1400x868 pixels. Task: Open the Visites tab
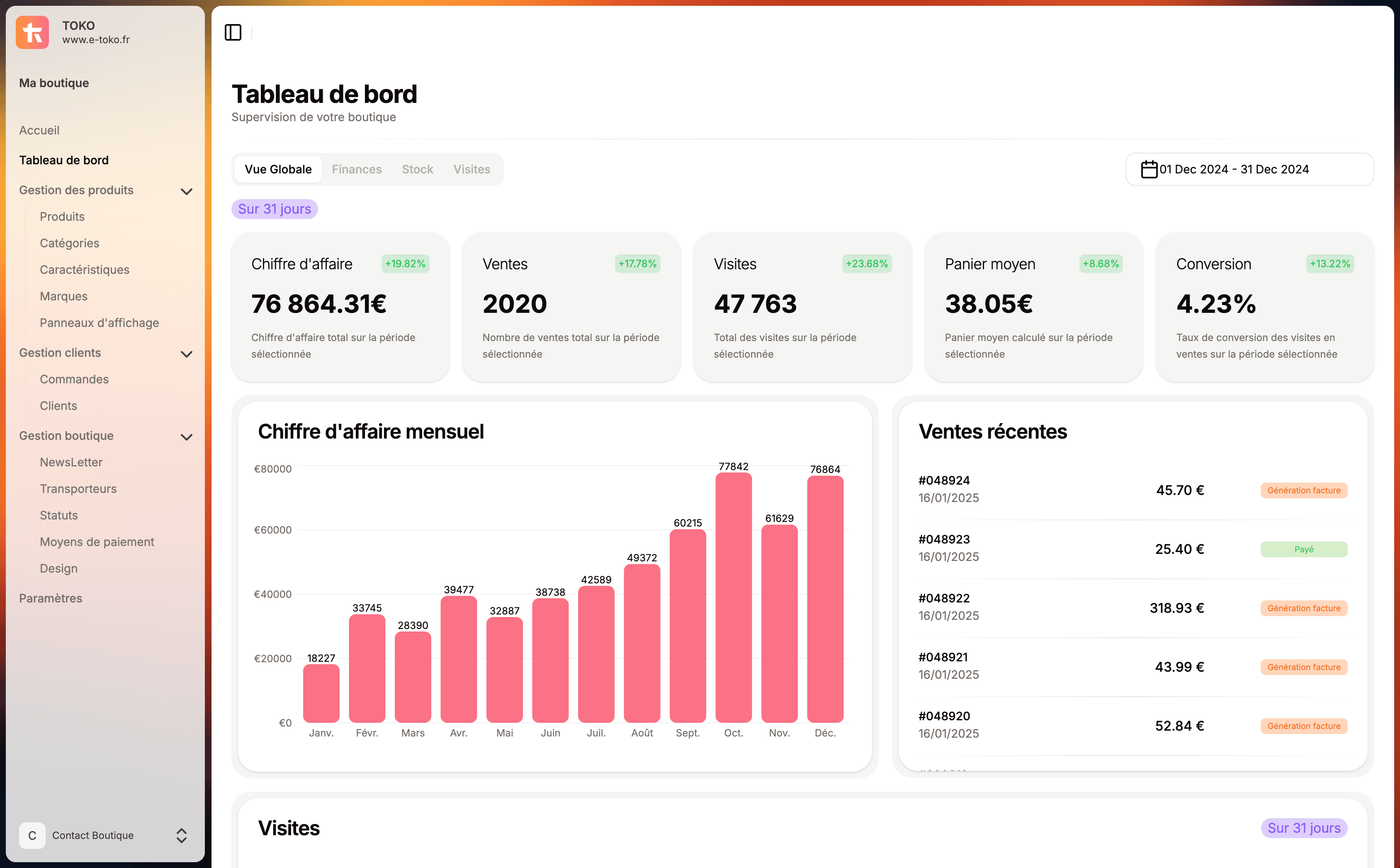[472, 169]
